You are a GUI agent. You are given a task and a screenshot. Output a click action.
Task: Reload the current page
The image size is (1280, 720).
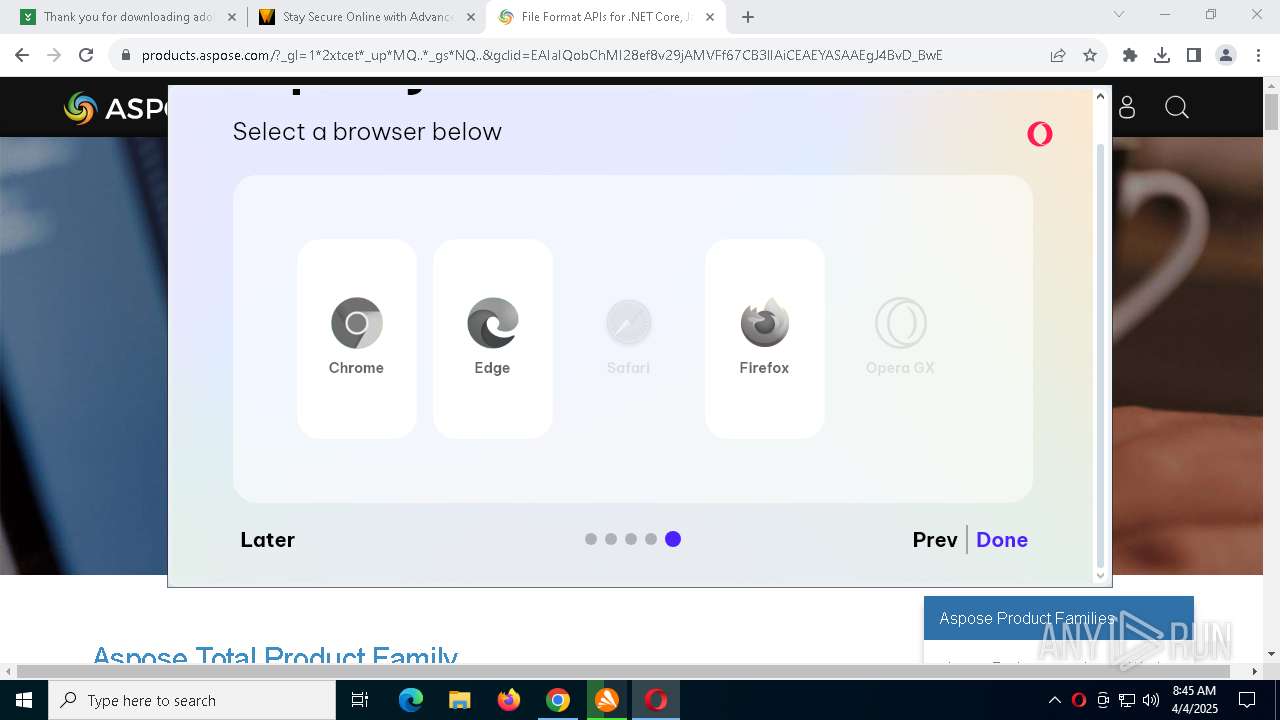(x=86, y=55)
